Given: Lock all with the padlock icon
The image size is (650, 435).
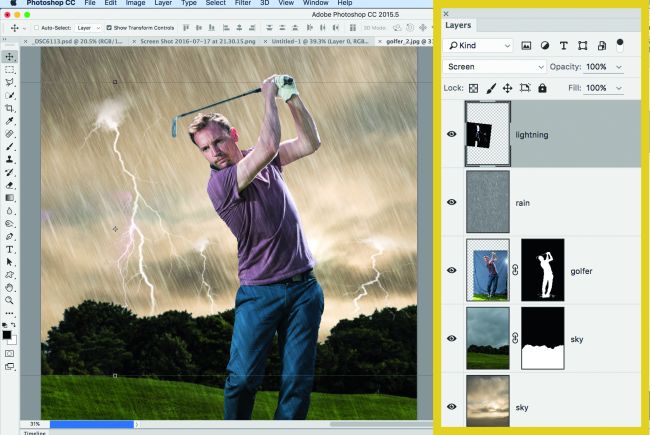Looking at the screenshot, I should point(542,88).
